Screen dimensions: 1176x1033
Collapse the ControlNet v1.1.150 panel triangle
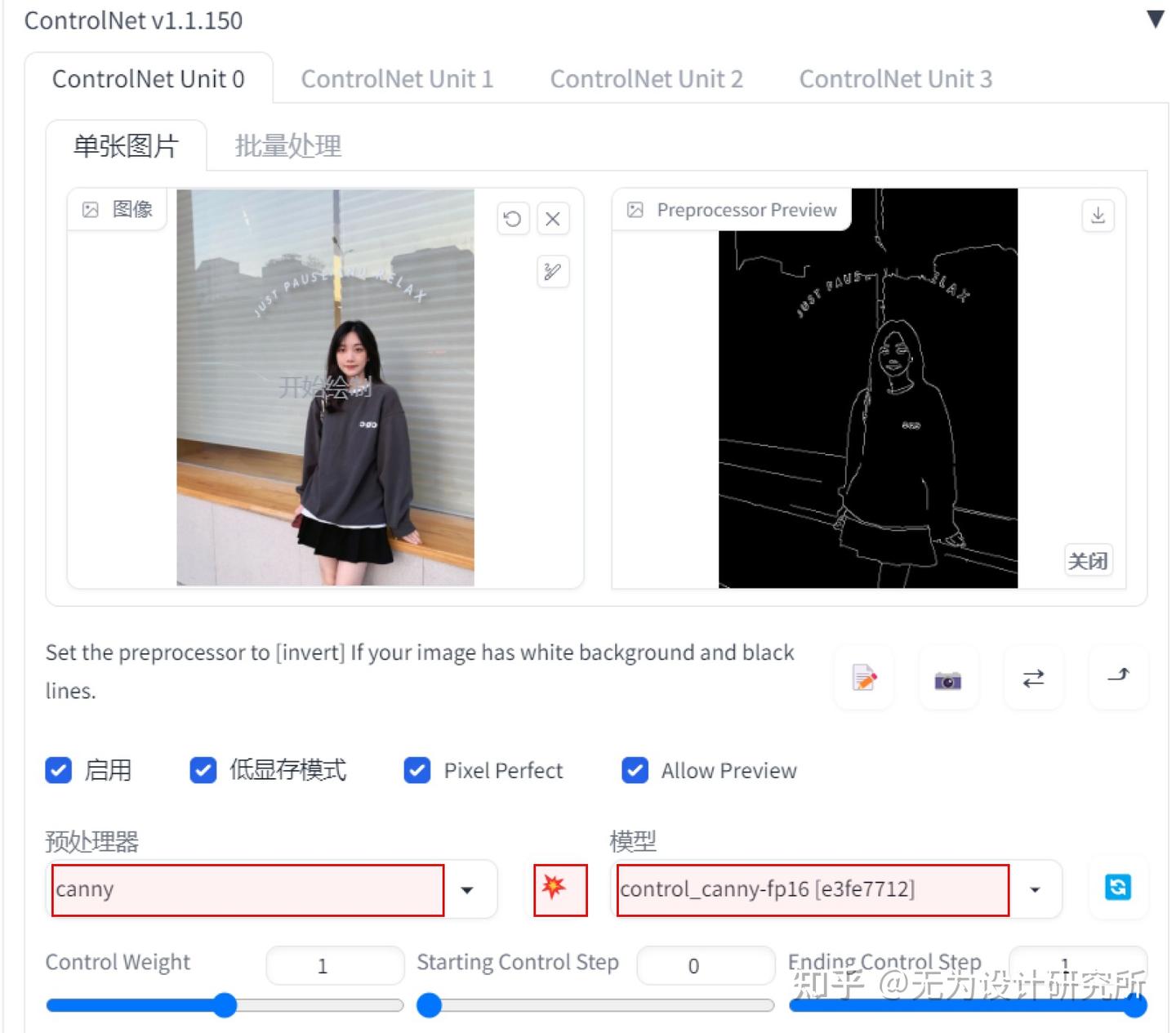click(x=1155, y=19)
